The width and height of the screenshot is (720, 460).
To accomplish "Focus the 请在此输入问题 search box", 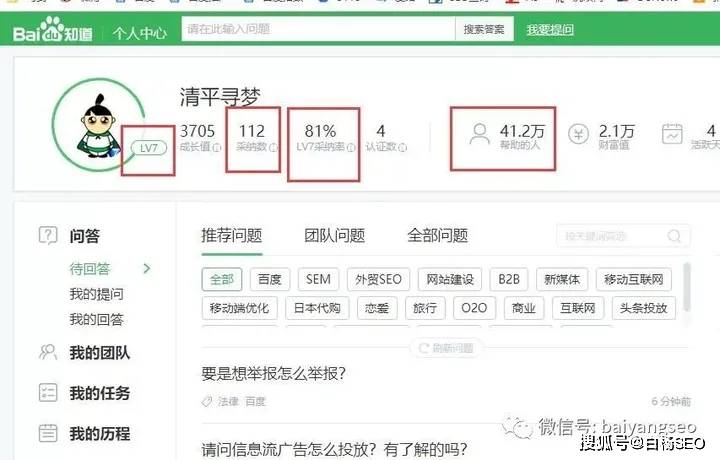I will click(x=318, y=29).
